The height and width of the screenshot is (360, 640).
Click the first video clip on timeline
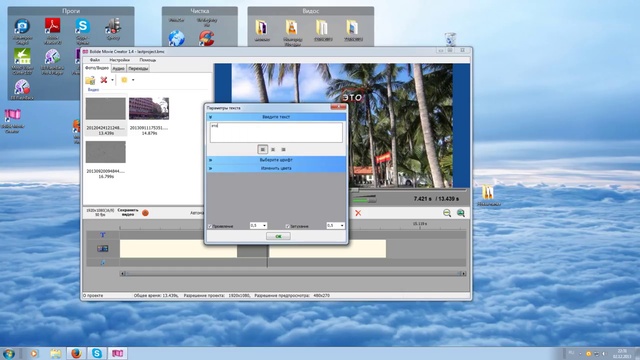pos(178,249)
